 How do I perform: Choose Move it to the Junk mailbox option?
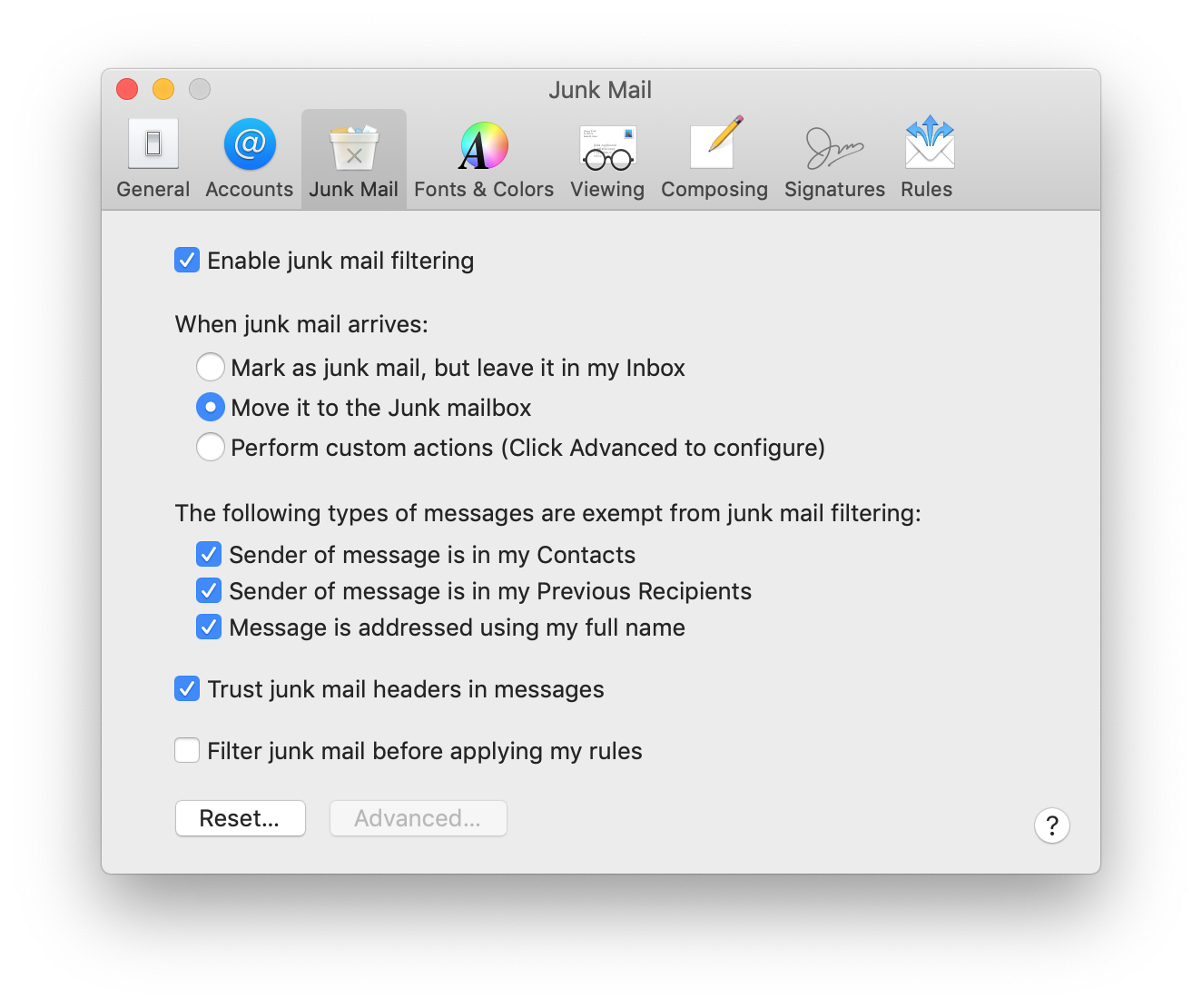click(211, 408)
